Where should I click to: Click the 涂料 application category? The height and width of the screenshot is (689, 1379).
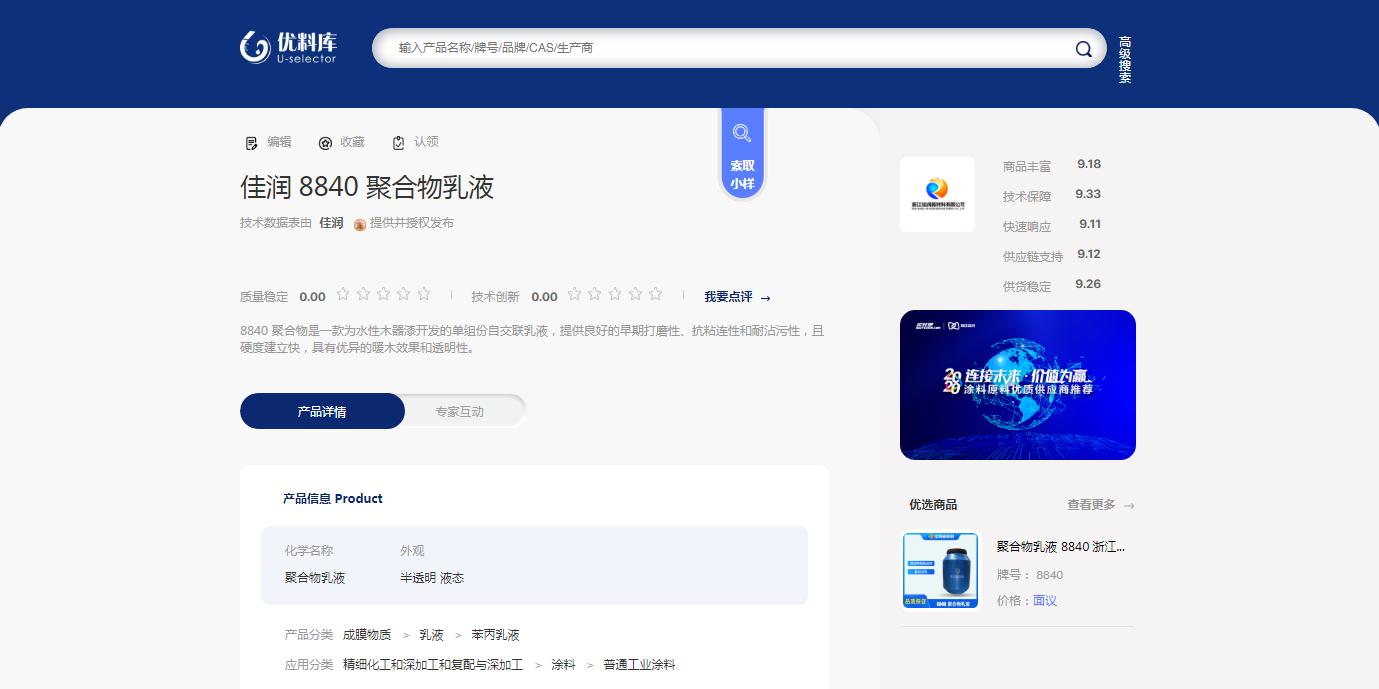coord(563,665)
